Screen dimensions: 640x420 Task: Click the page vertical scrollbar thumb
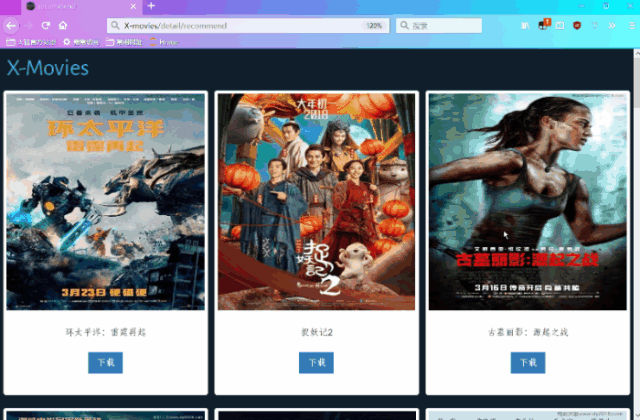point(636,82)
